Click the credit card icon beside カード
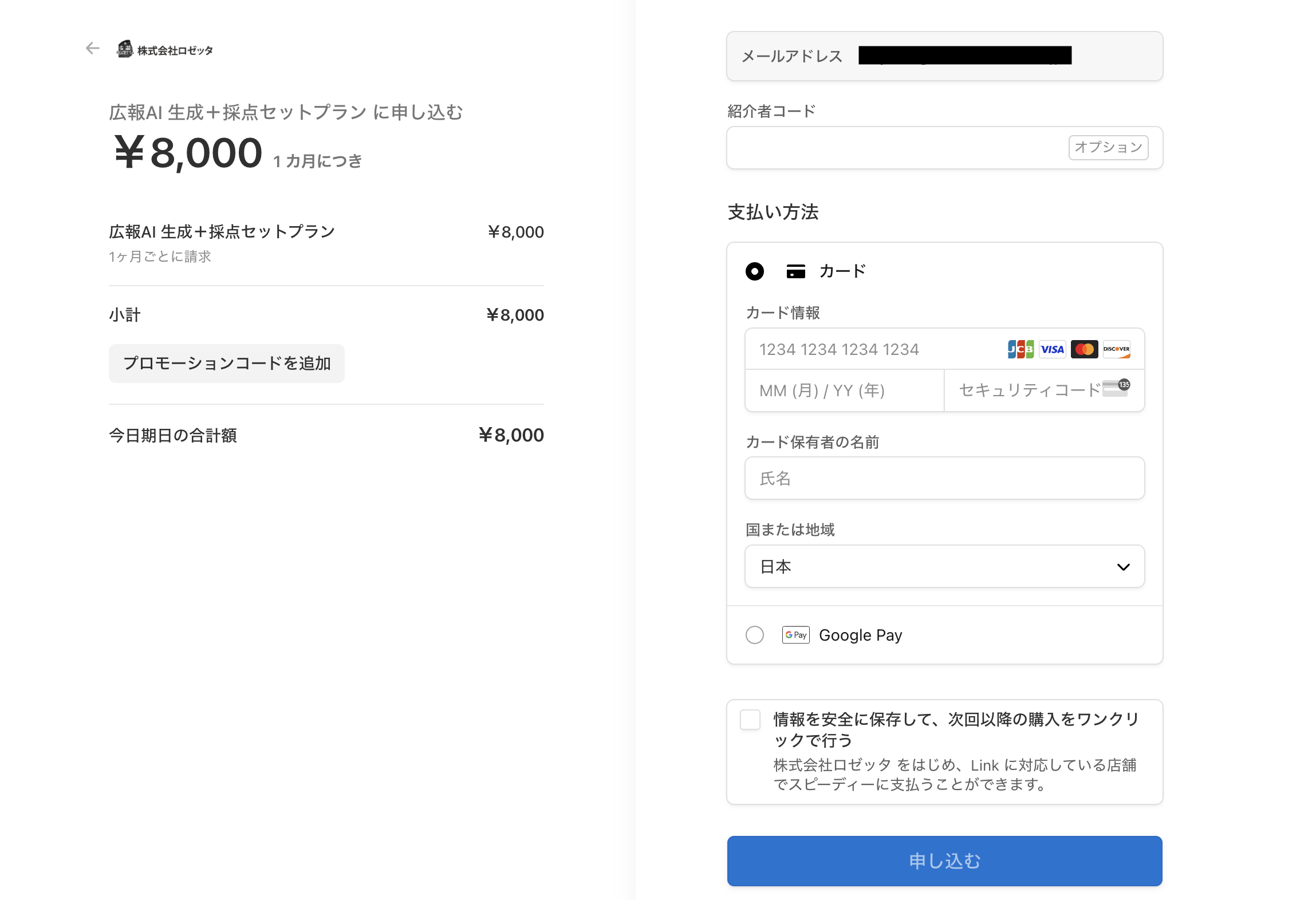The height and width of the screenshot is (900, 1316). (795, 271)
